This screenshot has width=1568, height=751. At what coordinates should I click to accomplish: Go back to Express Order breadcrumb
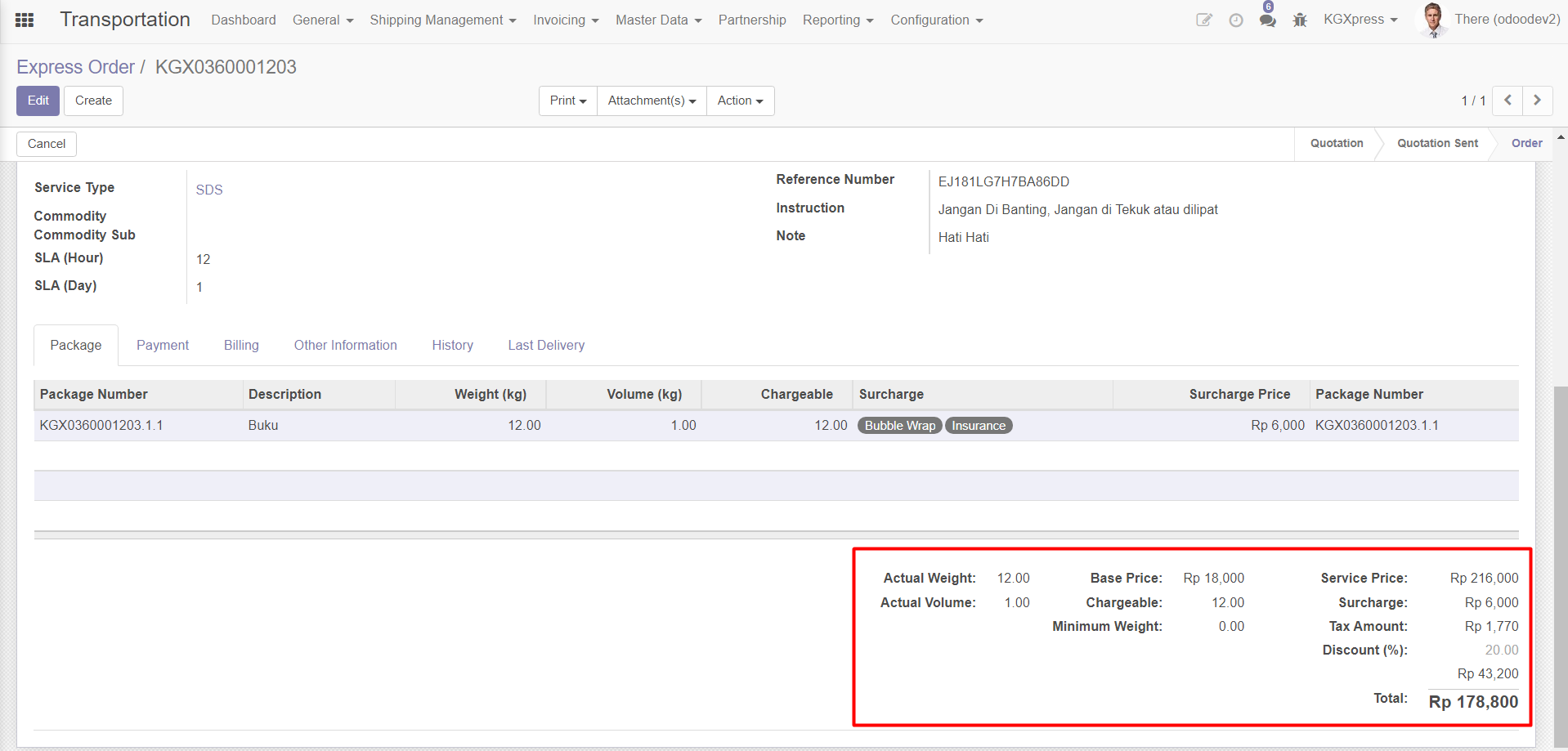pyautogui.click(x=75, y=67)
